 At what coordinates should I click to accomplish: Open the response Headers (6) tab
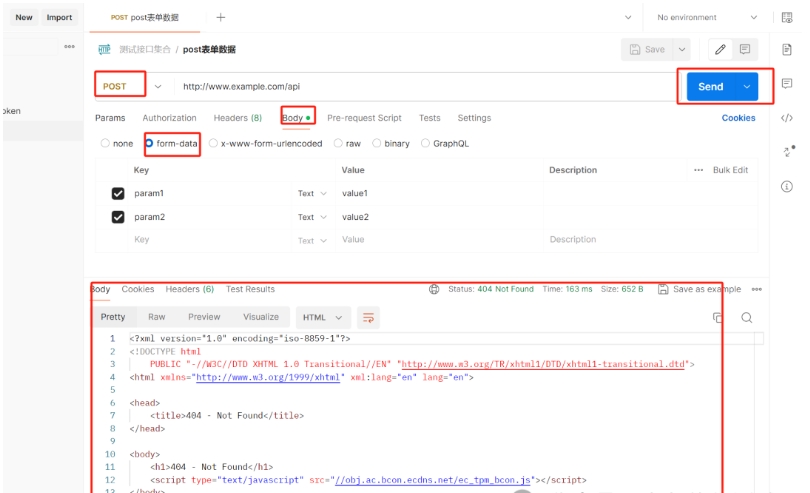190,289
